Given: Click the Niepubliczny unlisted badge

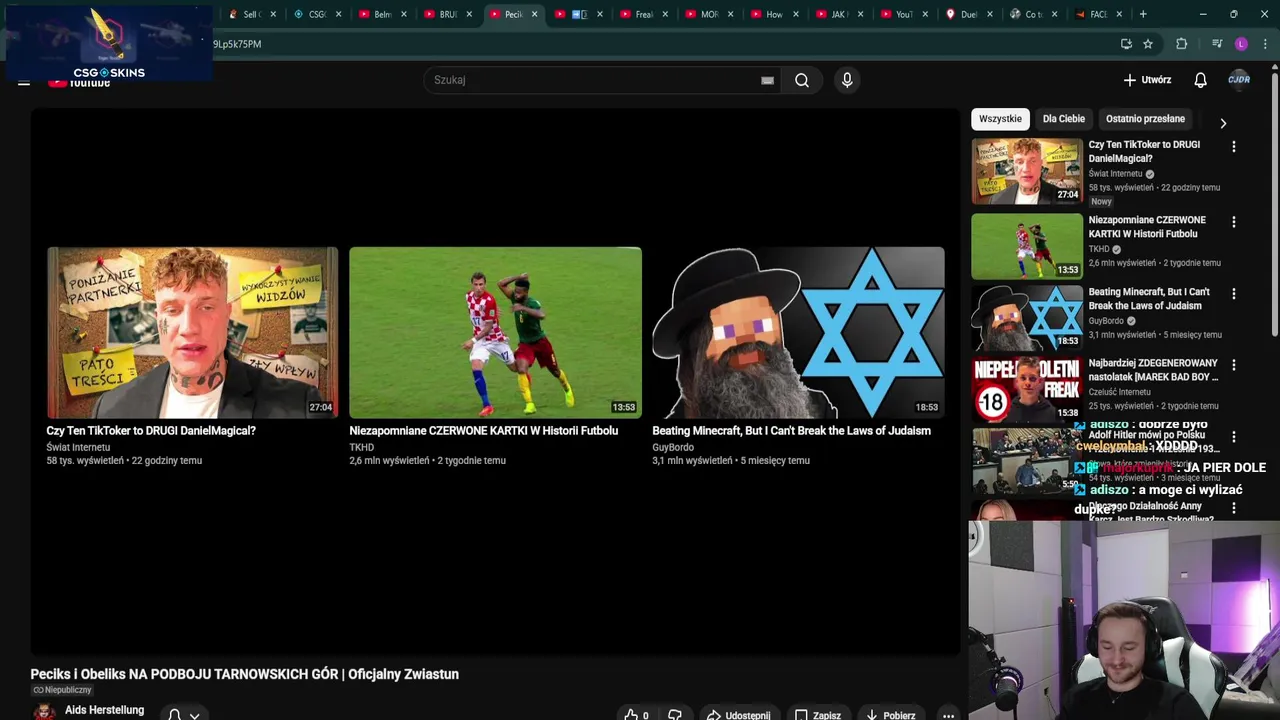Looking at the screenshot, I should click(x=62, y=690).
